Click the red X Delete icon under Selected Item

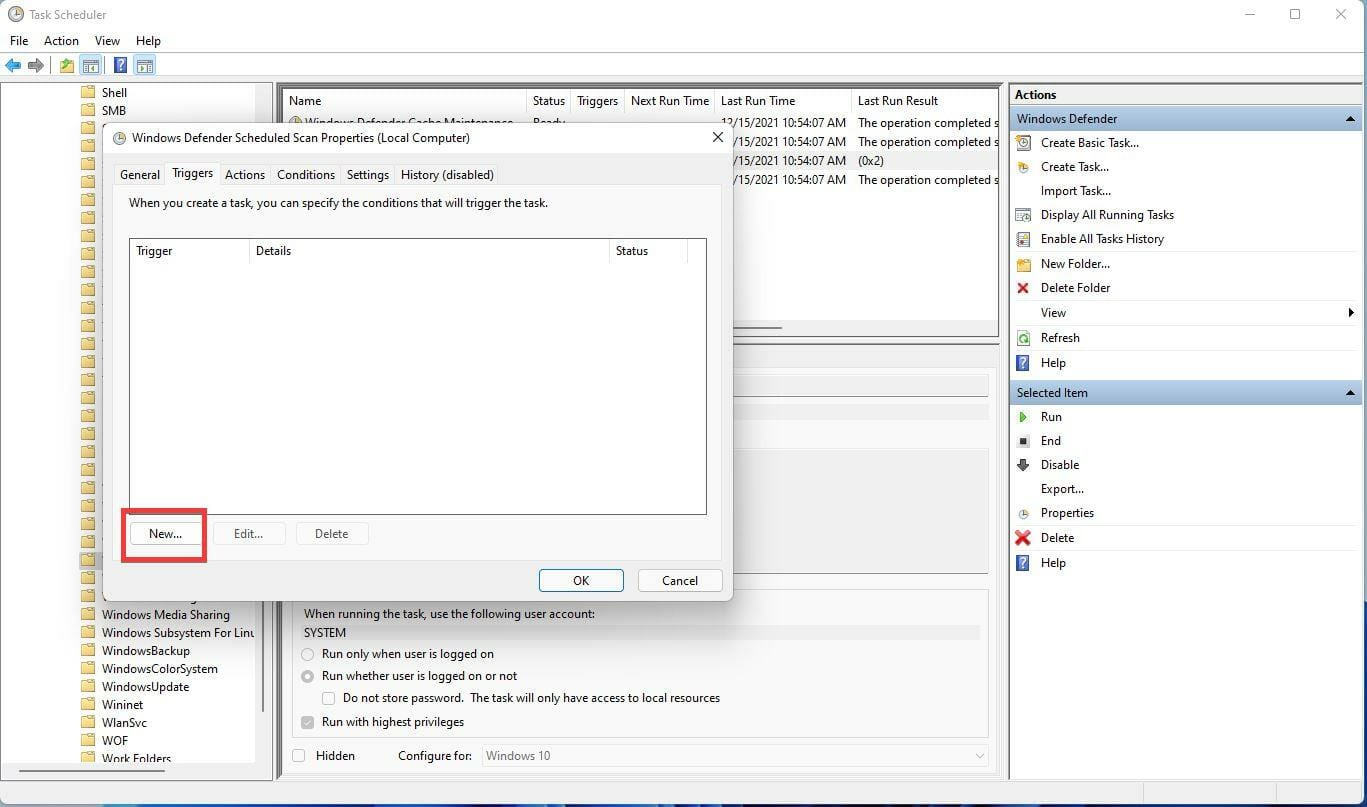click(1023, 538)
